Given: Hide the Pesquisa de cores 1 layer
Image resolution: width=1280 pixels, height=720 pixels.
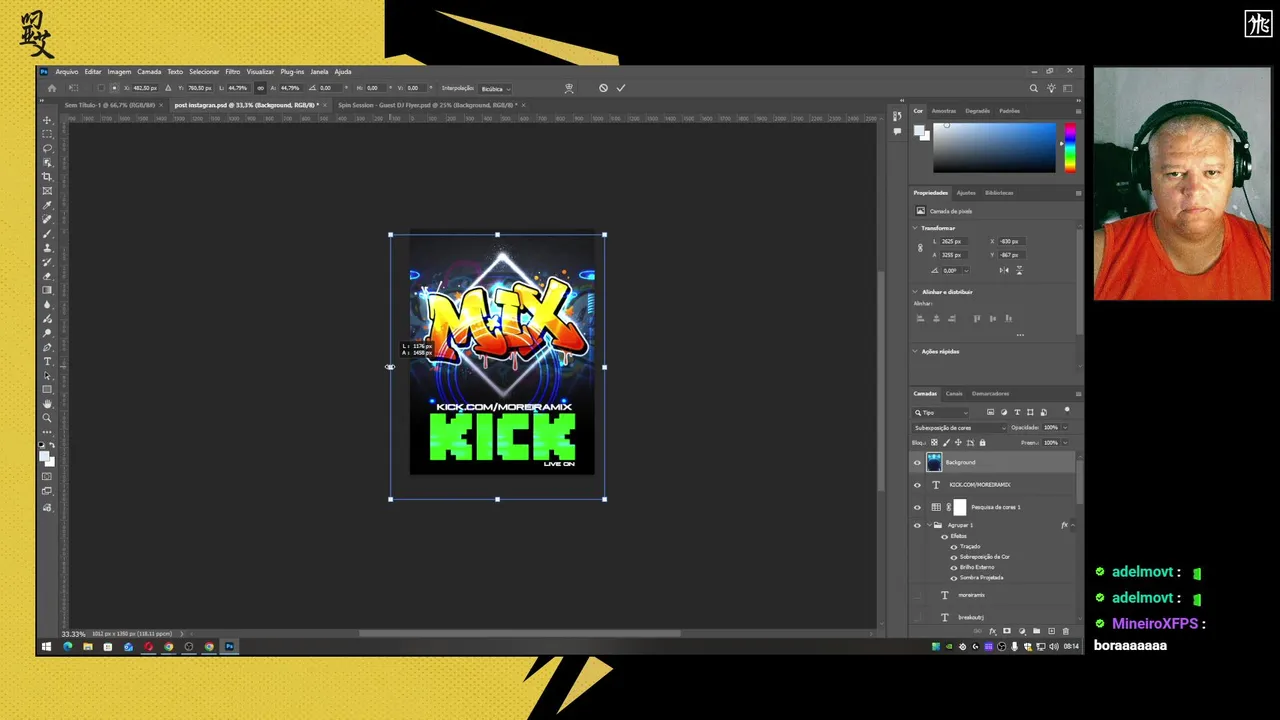Looking at the screenshot, I should tap(917, 507).
